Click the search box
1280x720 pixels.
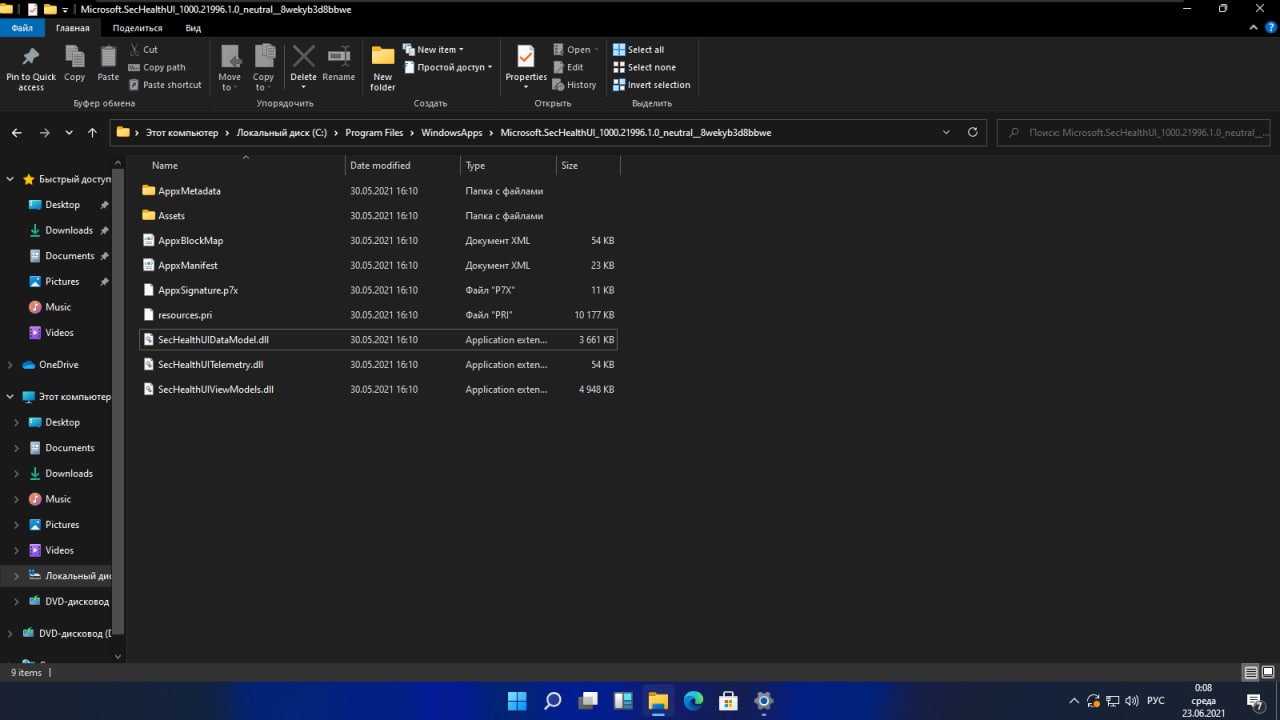point(1135,132)
